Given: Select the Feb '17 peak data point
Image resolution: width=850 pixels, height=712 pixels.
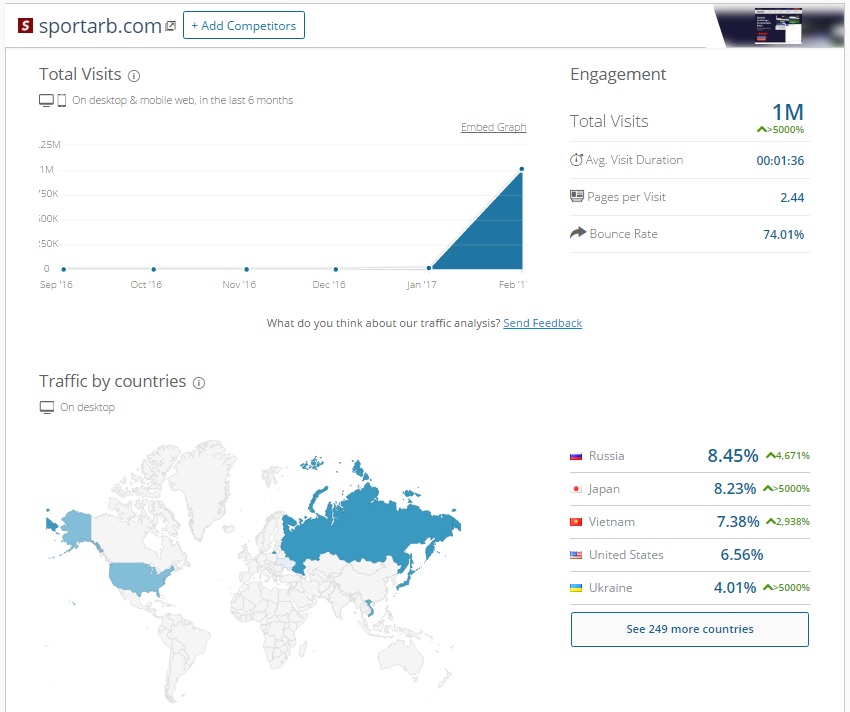Looking at the screenshot, I should pyautogui.click(x=521, y=169).
